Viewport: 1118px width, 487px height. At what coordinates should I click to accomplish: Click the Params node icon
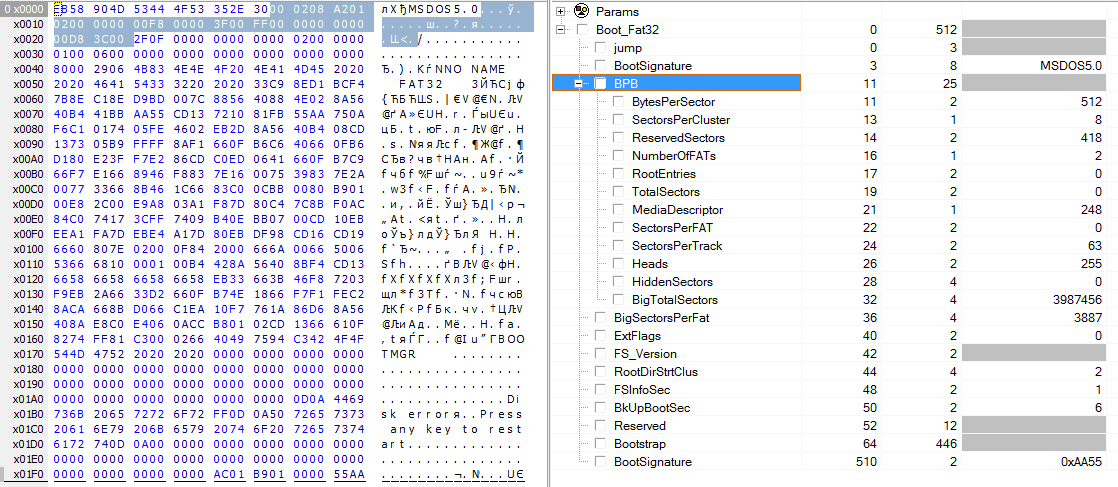(x=582, y=11)
